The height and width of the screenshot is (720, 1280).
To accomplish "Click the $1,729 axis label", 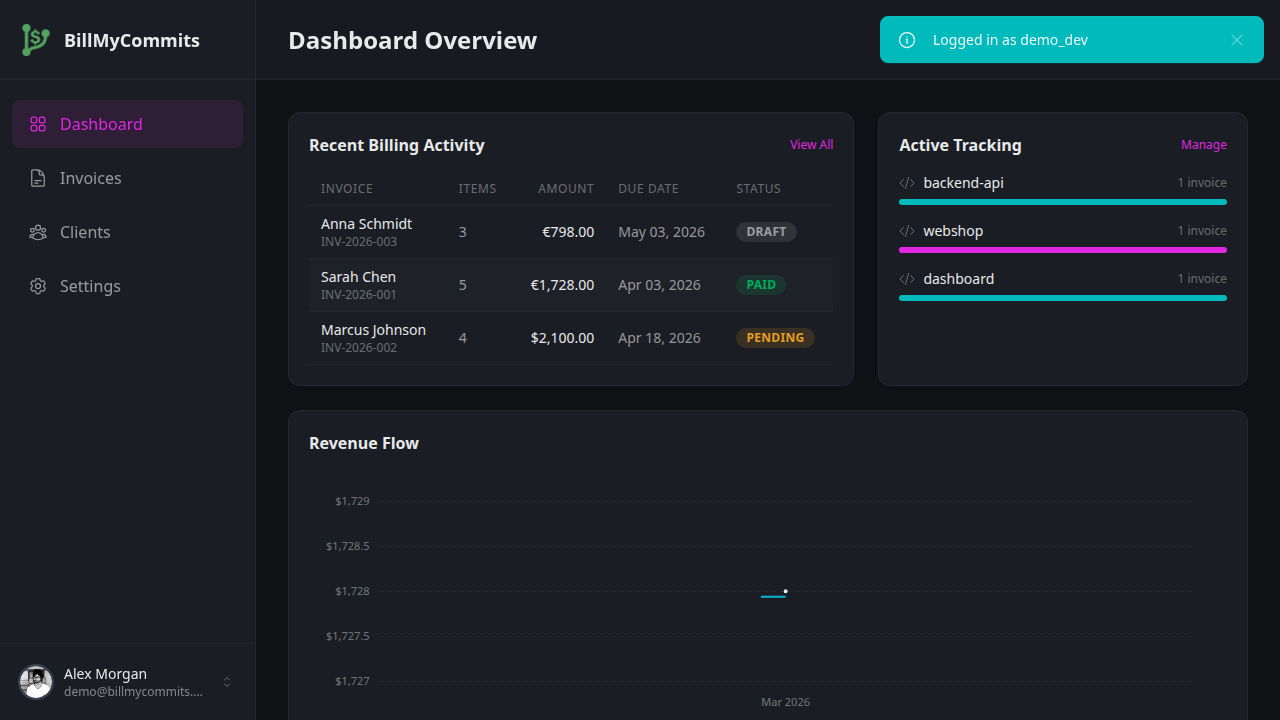I will (x=352, y=501).
